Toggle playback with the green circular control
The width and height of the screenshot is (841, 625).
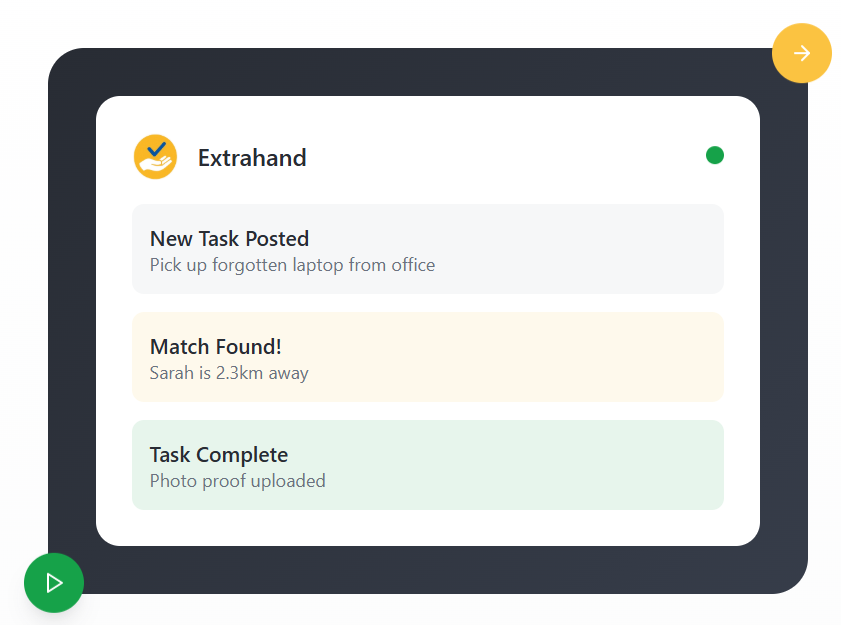coord(53,583)
